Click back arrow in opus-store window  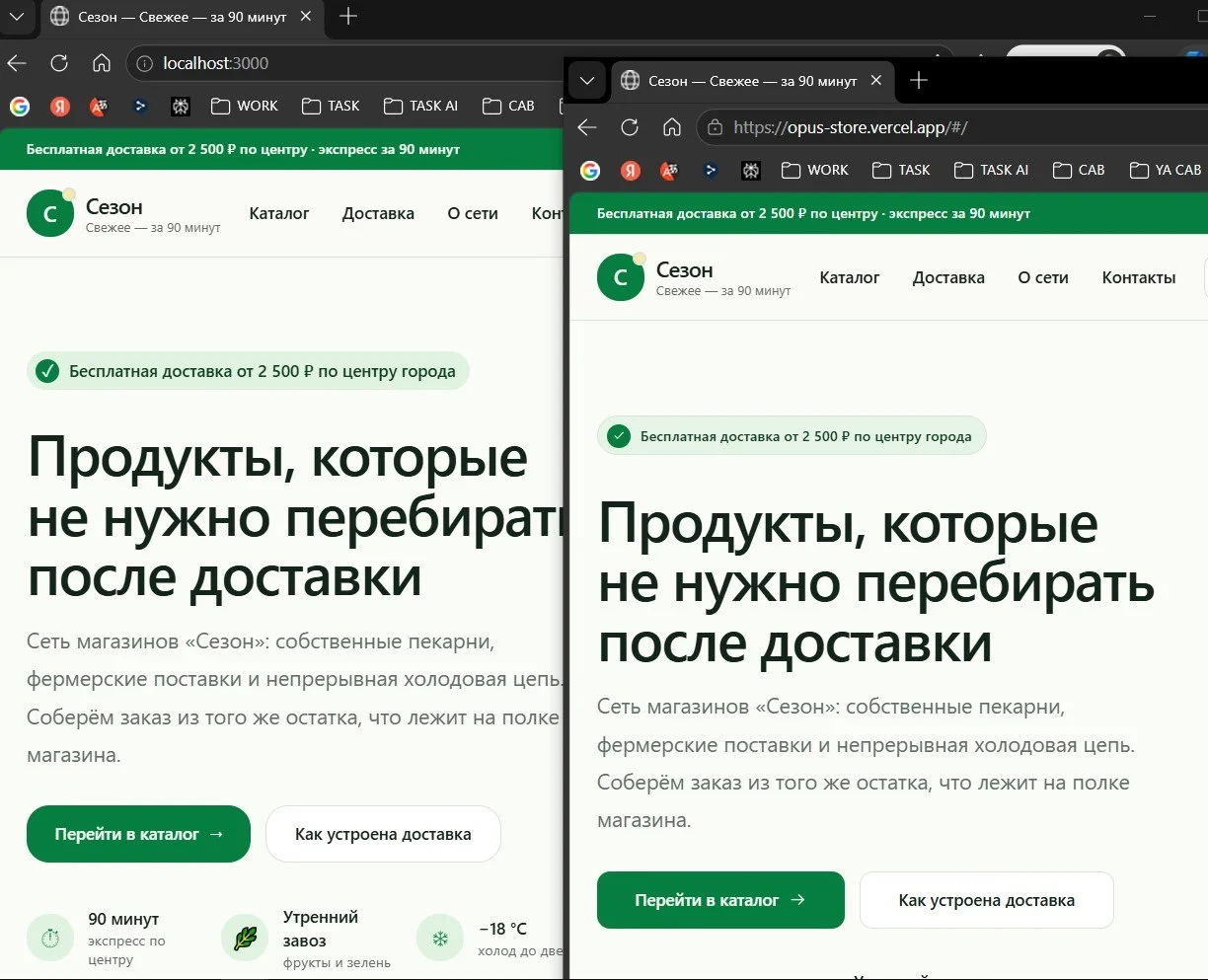(587, 127)
